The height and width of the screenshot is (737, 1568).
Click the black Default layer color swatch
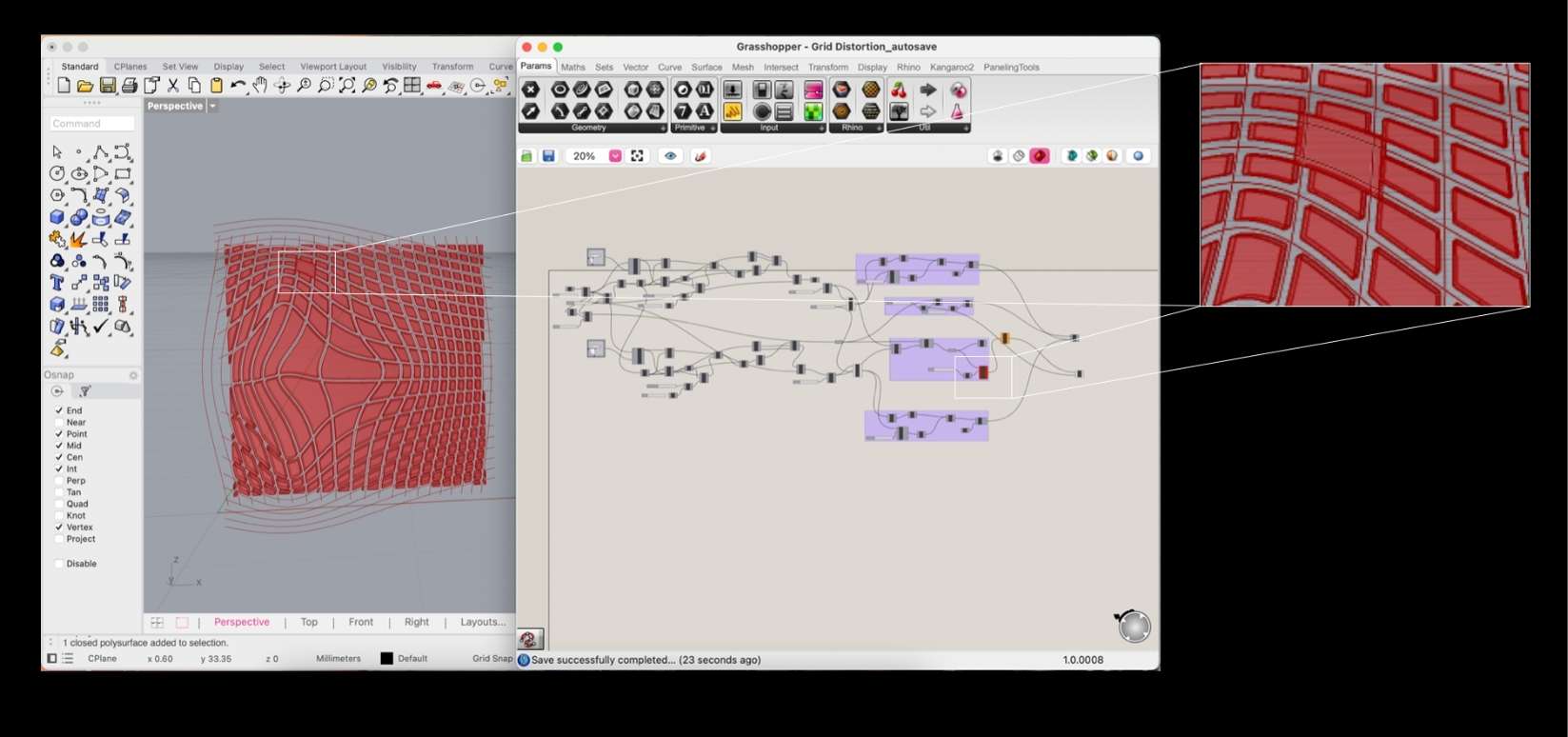click(387, 659)
